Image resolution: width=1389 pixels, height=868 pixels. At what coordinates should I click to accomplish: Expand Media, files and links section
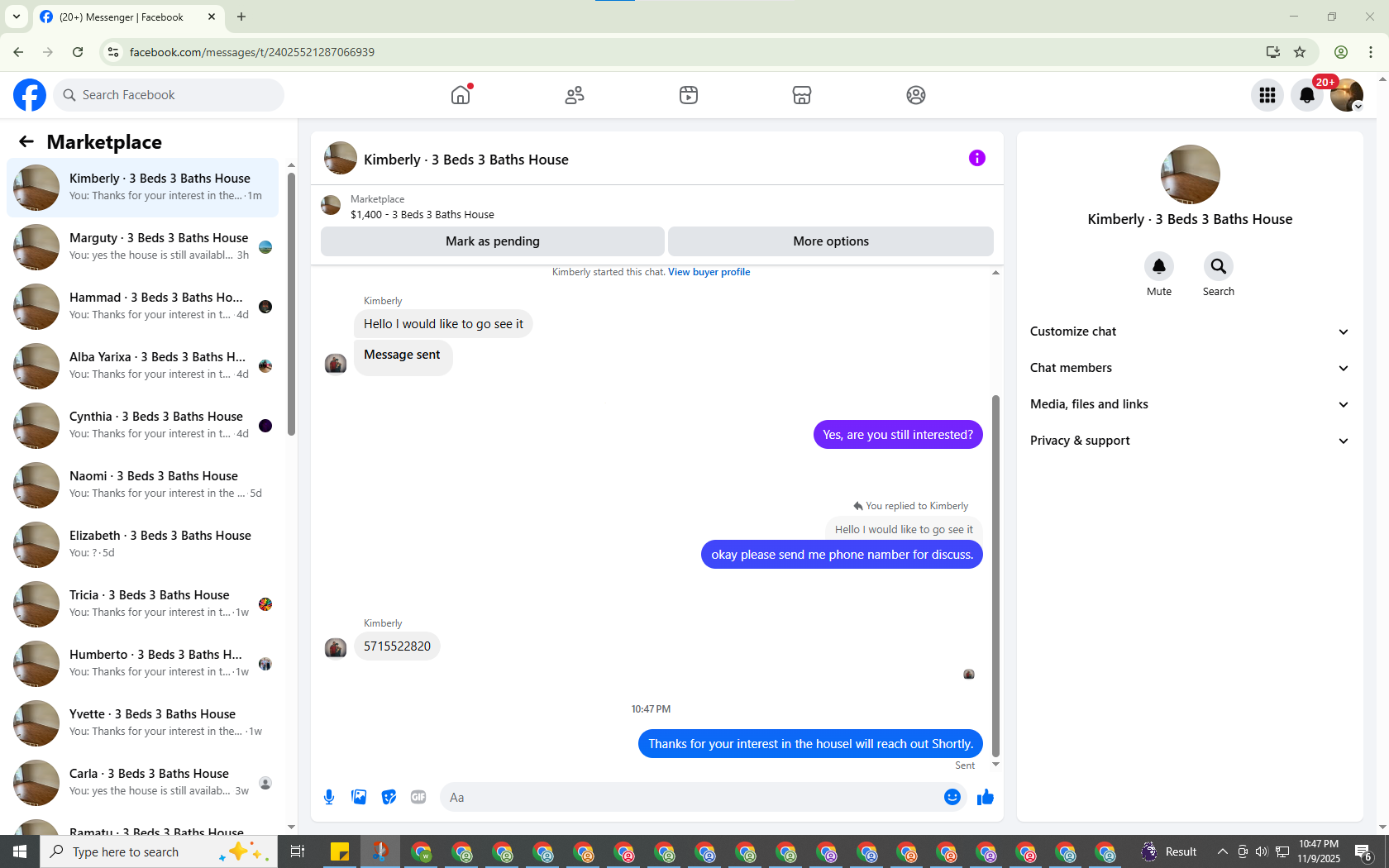[x=1190, y=404]
